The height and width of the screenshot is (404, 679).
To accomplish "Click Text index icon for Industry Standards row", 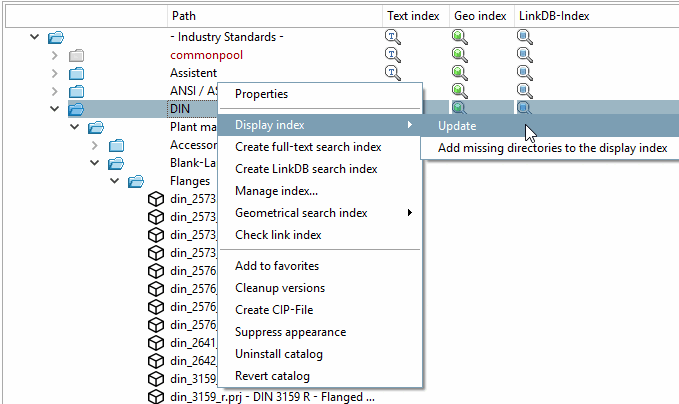I will click(x=392, y=37).
